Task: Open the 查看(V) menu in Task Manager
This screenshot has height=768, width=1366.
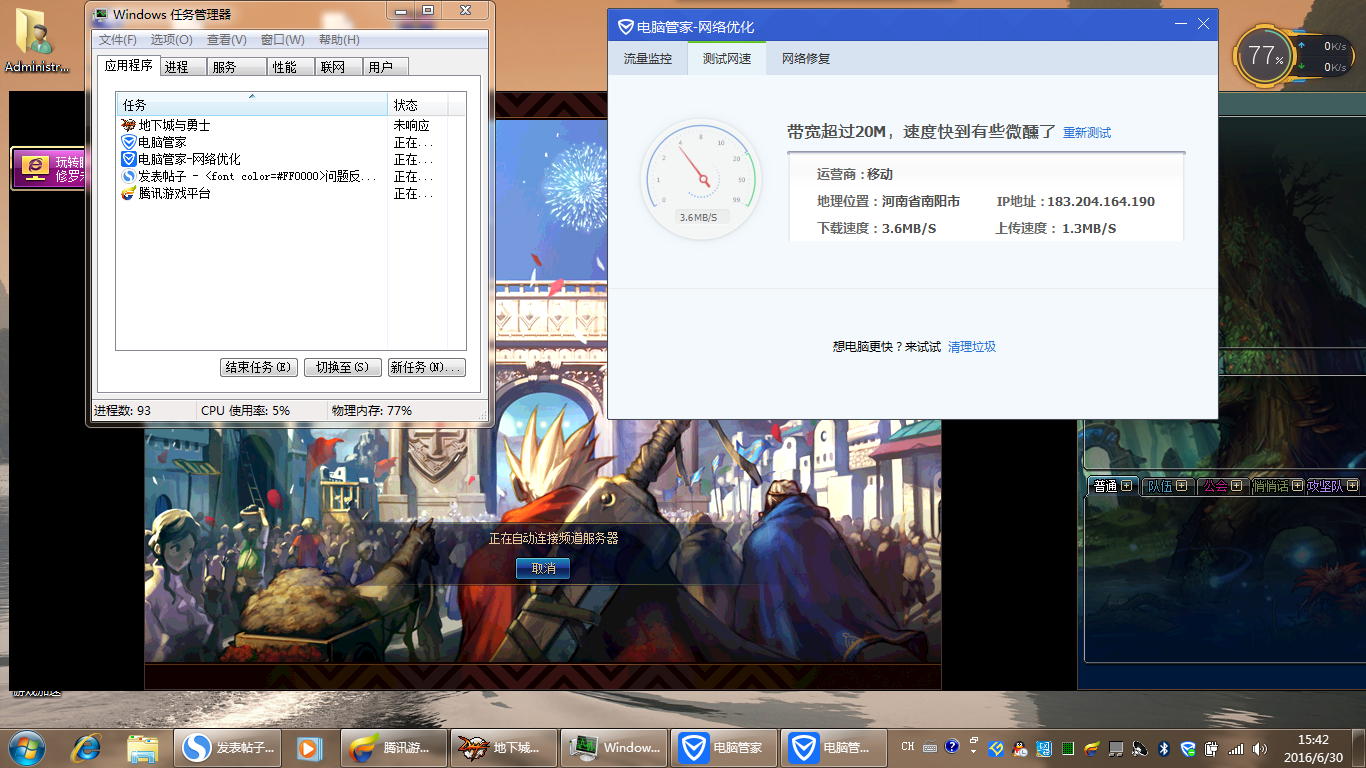Action: point(227,40)
